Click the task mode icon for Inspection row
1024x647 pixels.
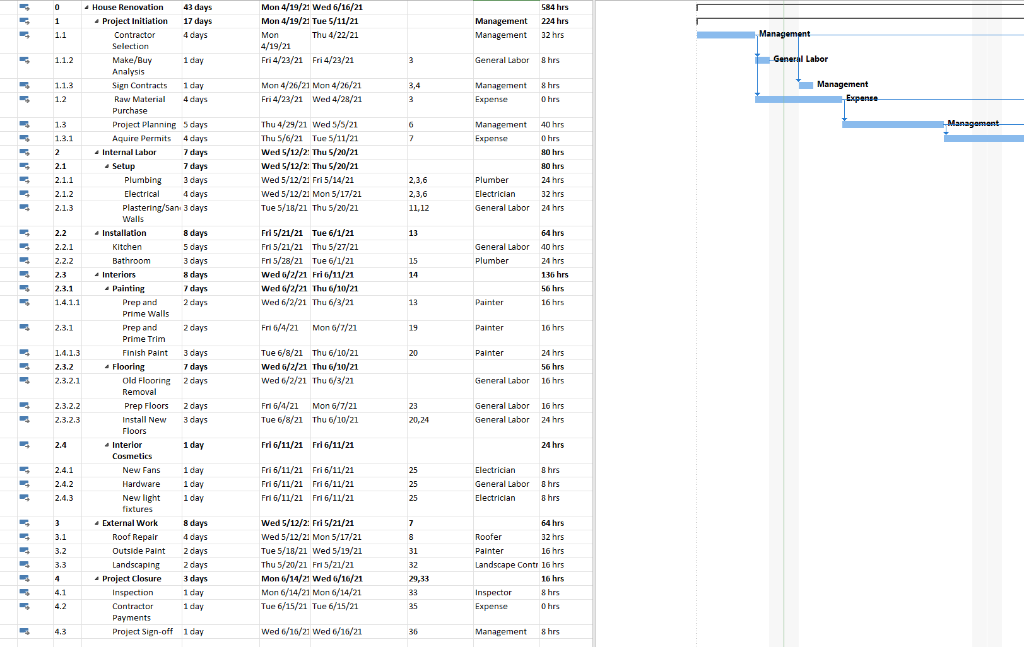click(24, 592)
